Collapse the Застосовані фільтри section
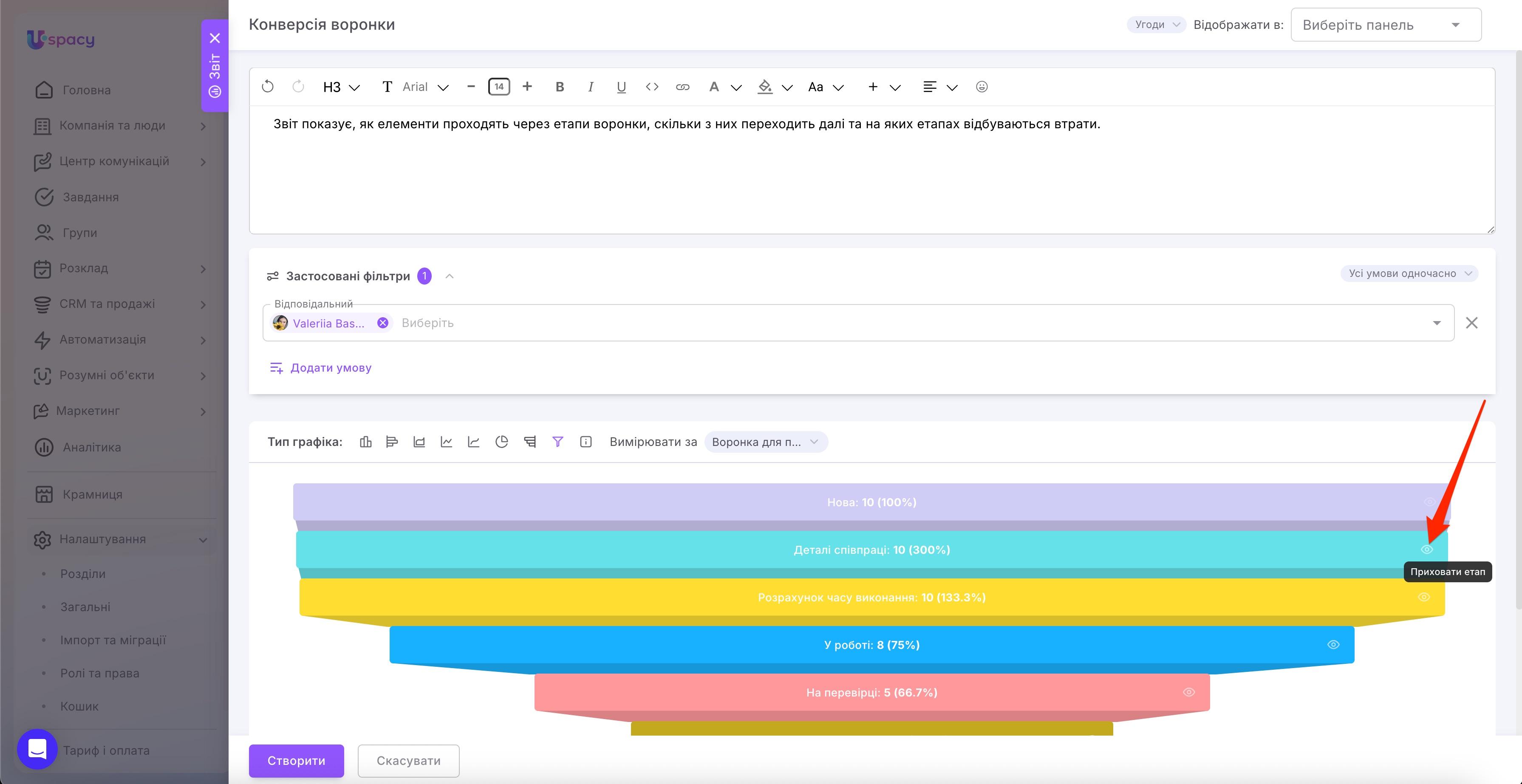Image resolution: width=1522 pixels, height=784 pixels. [x=450, y=276]
